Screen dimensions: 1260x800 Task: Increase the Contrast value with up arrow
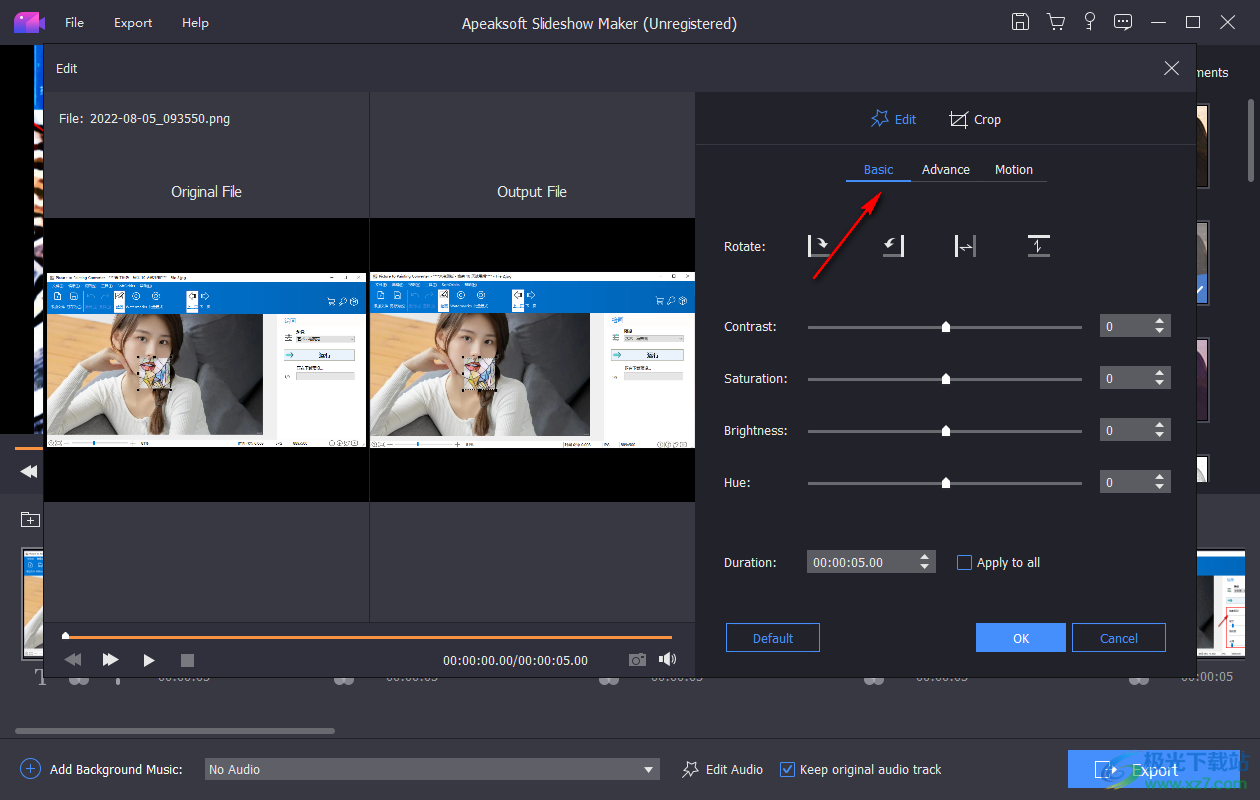1159,321
